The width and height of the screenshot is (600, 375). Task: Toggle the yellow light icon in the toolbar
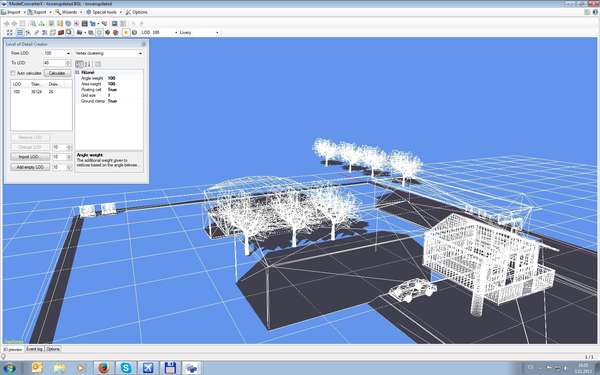[126, 33]
